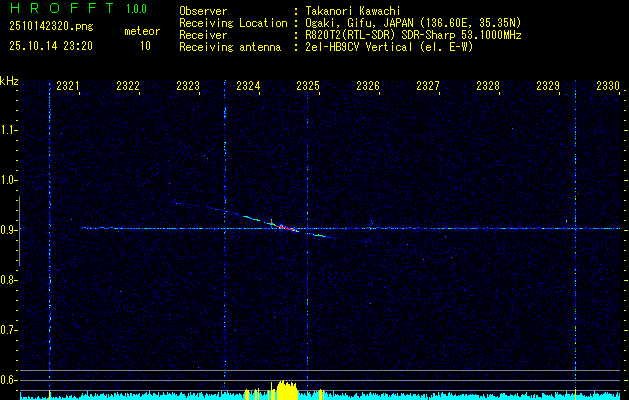629x400 pixels.
Task: Click the HROFFT program title
Action: [x=62, y=8]
